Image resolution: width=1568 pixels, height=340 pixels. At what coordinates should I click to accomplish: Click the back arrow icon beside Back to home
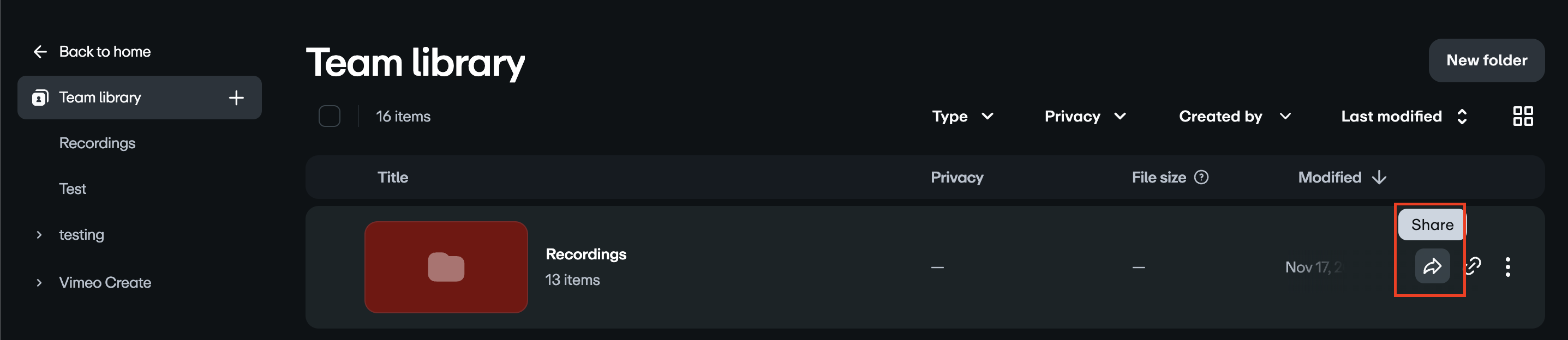click(x=40, y=51)
